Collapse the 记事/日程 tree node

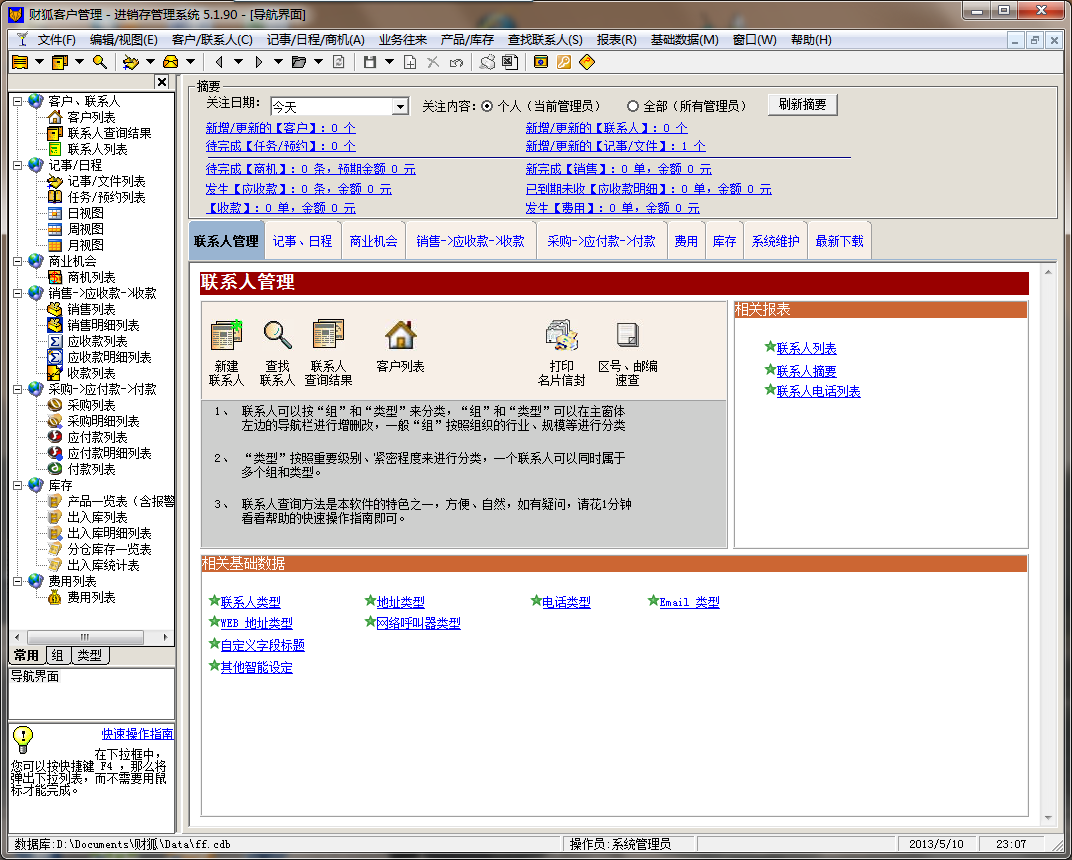(18, 165)
